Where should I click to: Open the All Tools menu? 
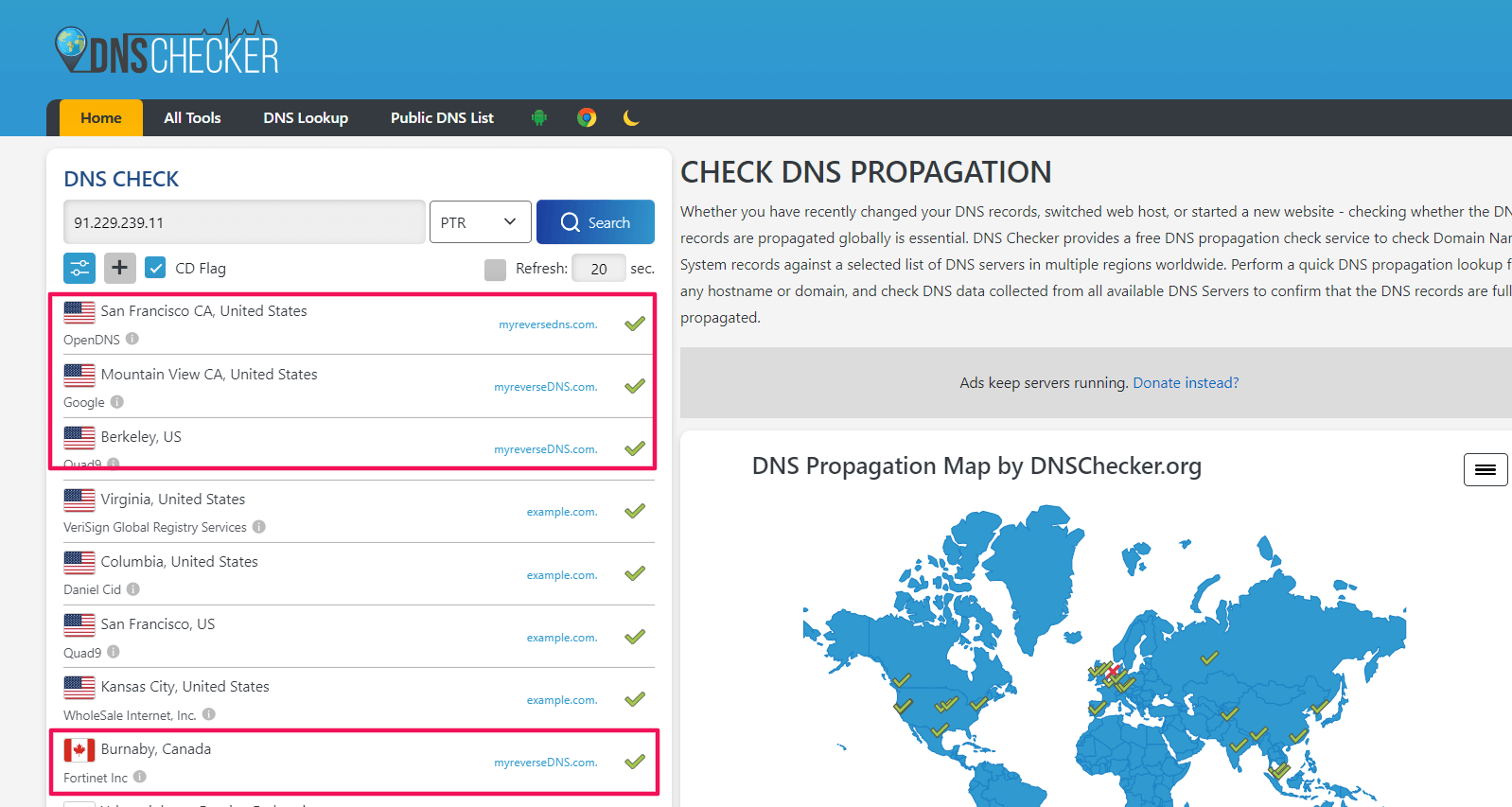click(192, 118)
